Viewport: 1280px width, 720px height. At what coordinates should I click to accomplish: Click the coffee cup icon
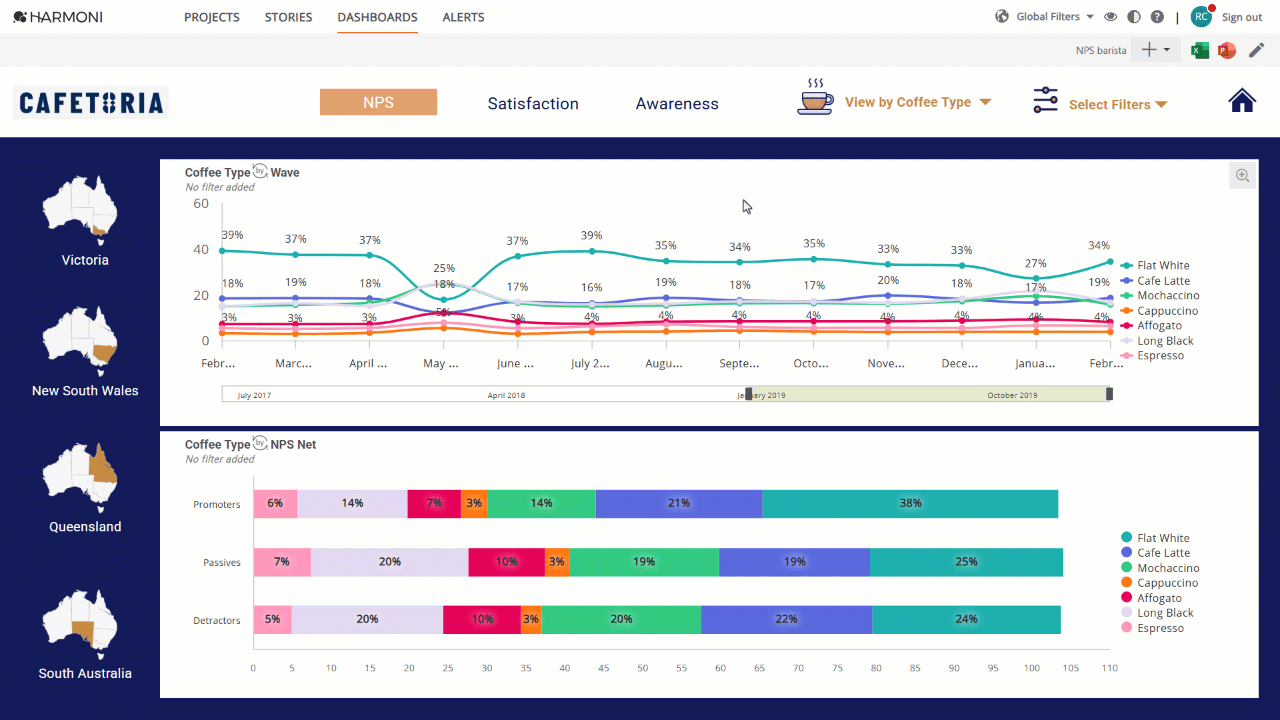click(815, 96)
